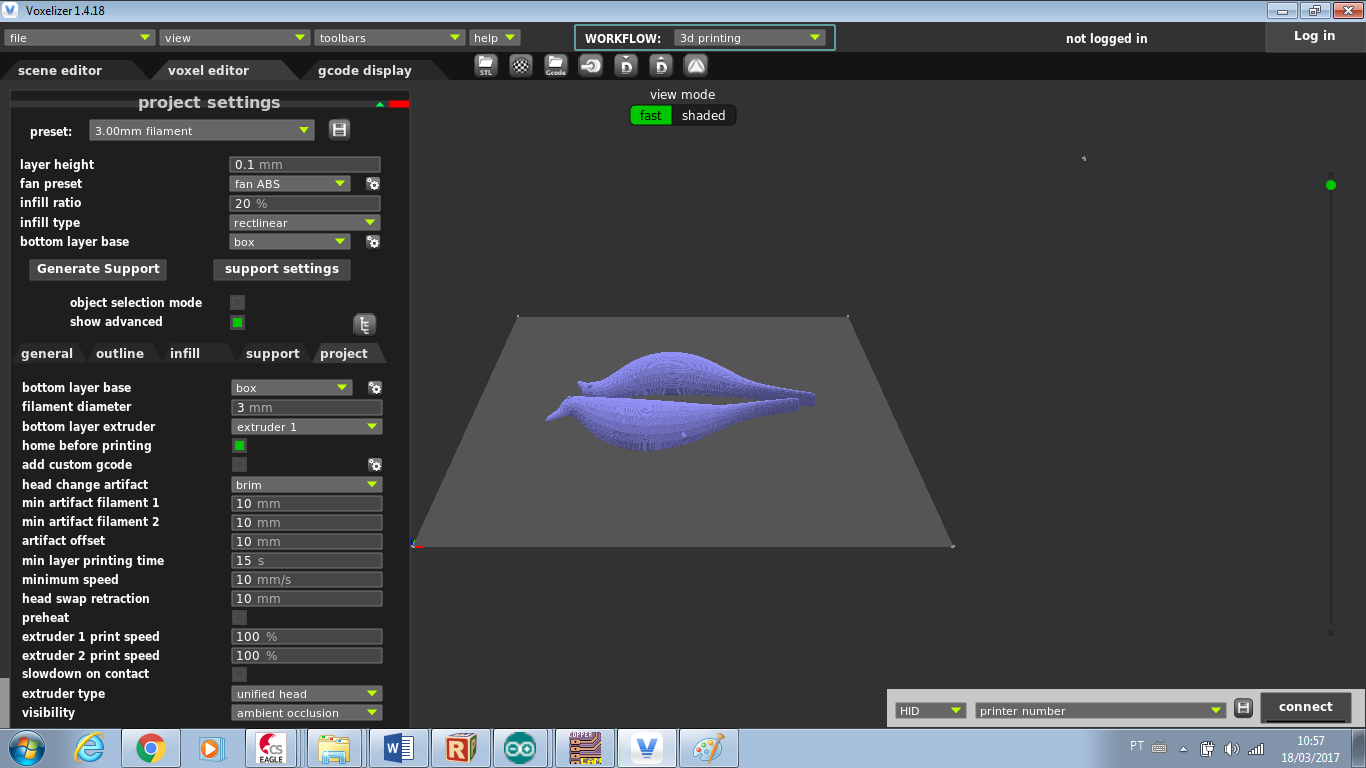Open the preset 3.00mm filament dropdown
1366x768 pixels.
click(202, 131)
